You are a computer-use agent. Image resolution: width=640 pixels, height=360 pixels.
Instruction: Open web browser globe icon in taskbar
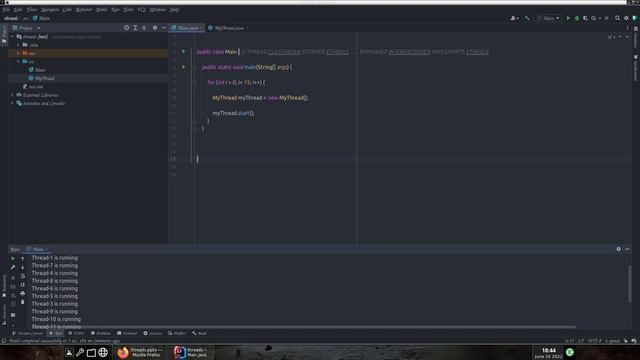(x=103, y=352)
